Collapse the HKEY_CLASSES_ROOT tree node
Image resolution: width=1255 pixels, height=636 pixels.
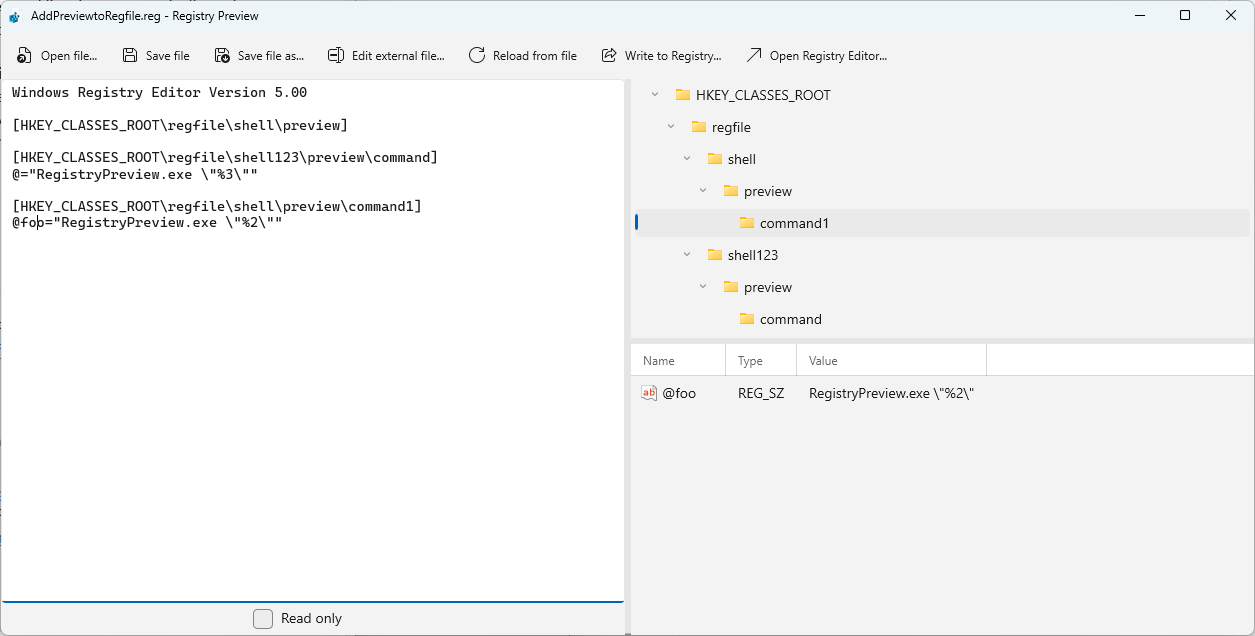click(655, 95)
